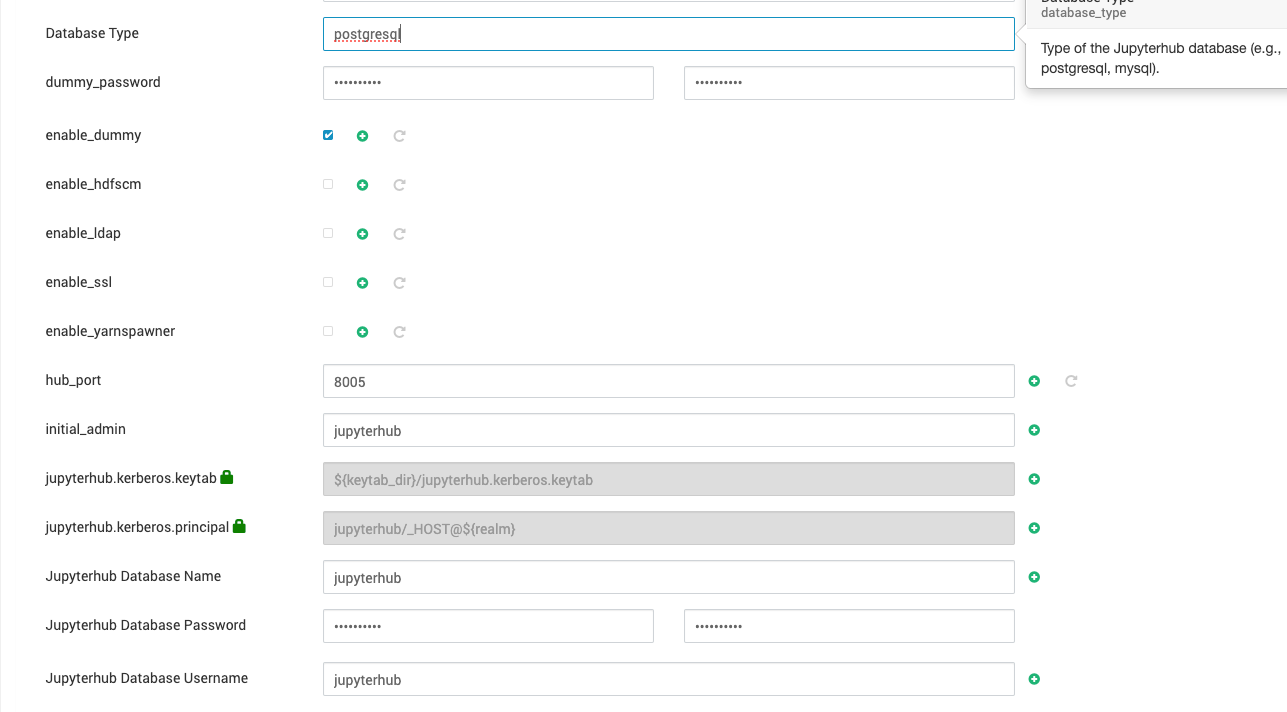Screen dimensions: 1287x712
Task: Click the enable_dummy label
Action: pos(93,135)
